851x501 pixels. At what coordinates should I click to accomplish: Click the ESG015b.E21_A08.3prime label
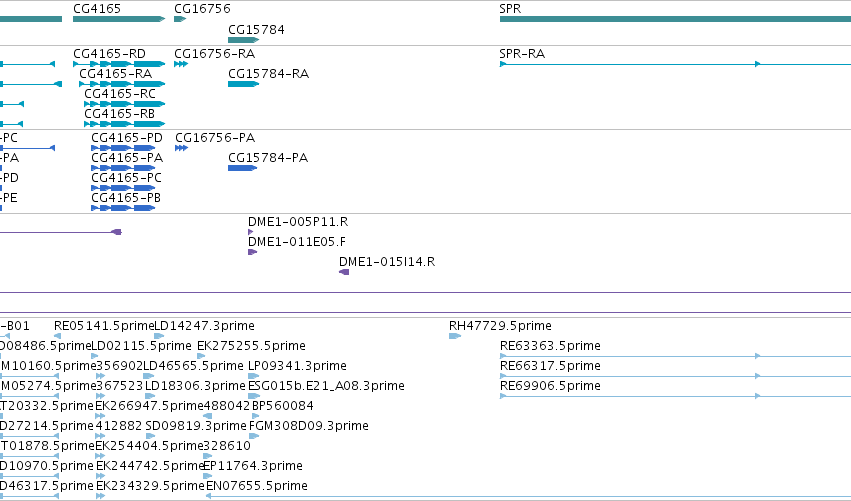(326, 386)
